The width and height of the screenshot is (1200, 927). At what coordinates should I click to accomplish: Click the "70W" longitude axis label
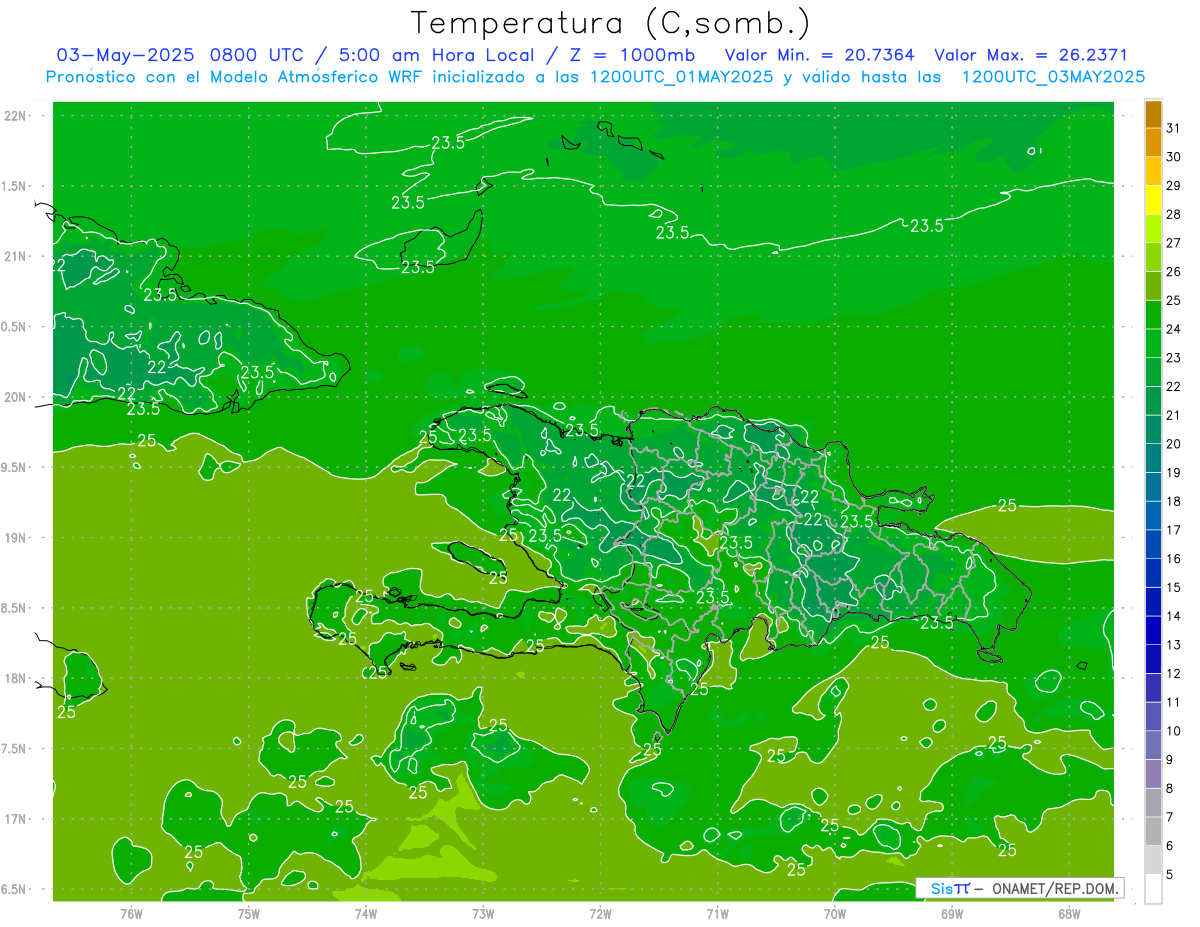835,914
